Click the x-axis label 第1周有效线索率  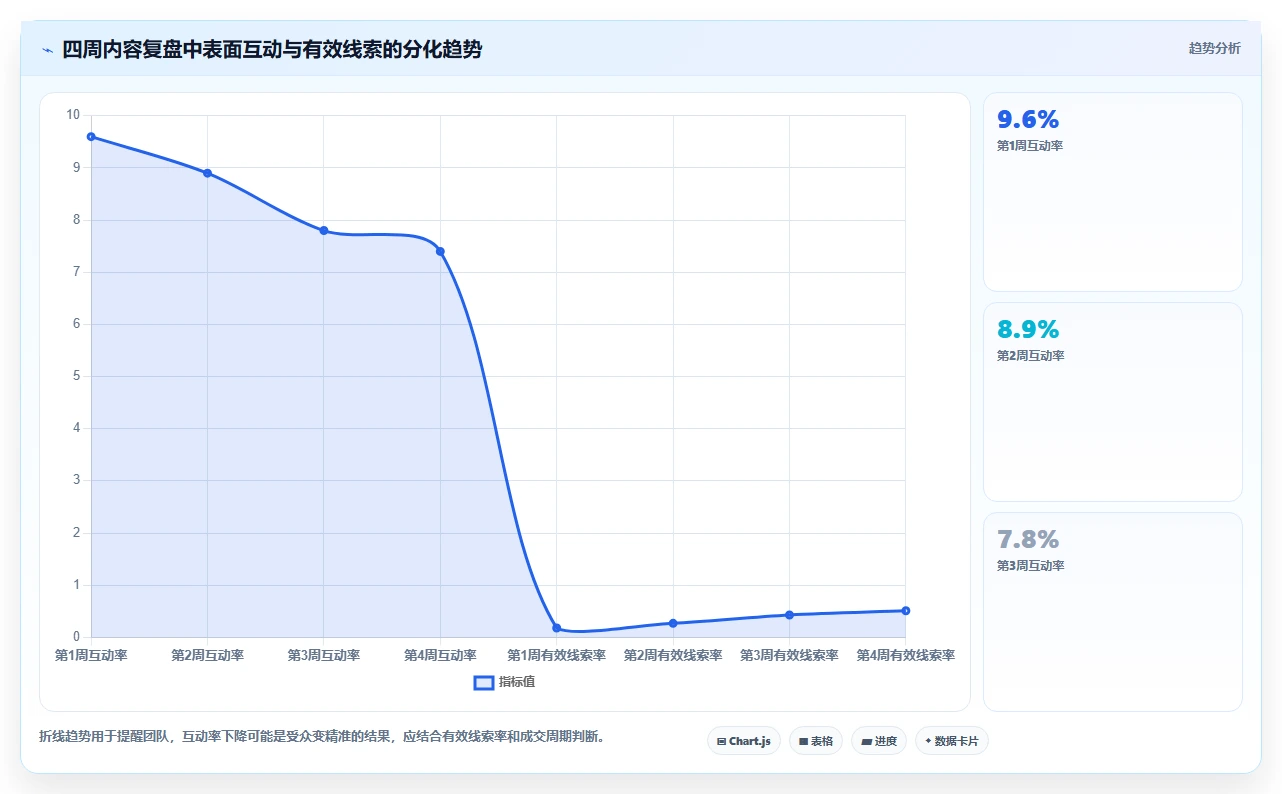[557, 655]
